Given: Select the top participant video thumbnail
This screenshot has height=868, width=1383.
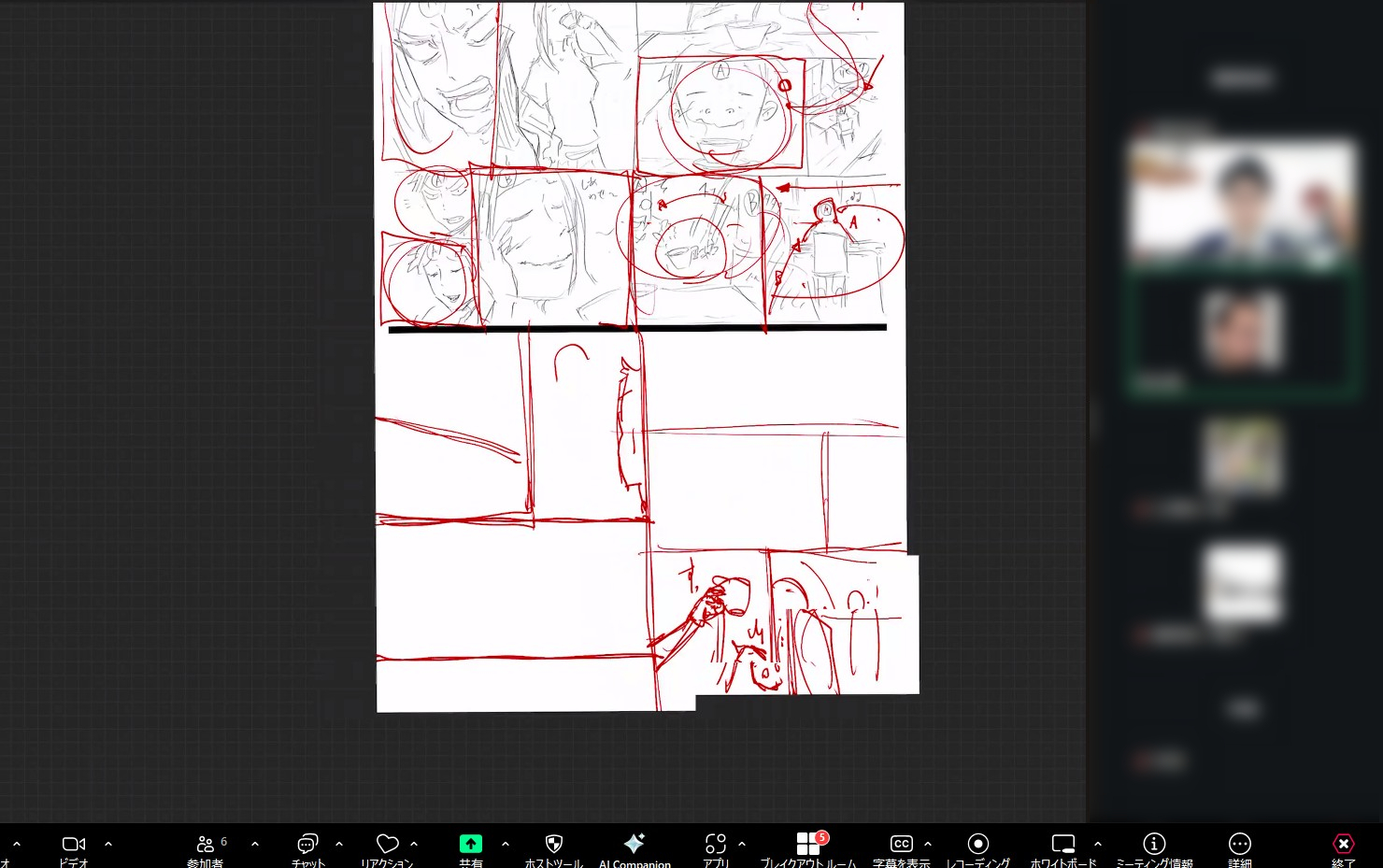Looking at the screenshot, I should point(1242,201).
